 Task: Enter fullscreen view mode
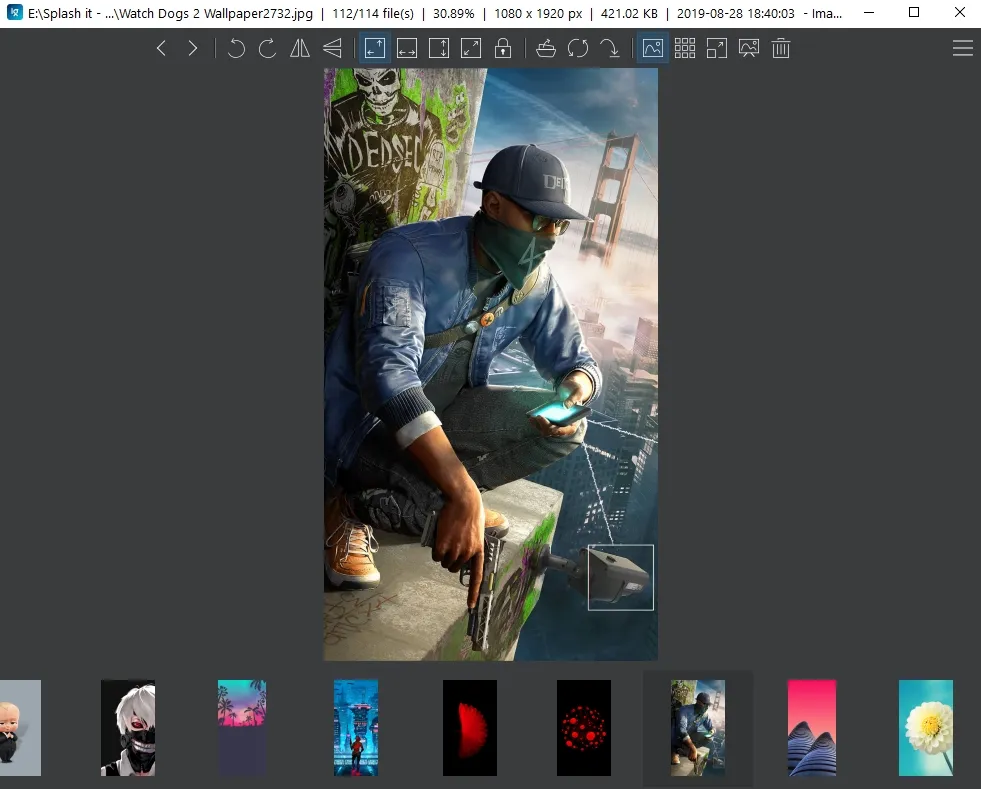click(716, 48)
